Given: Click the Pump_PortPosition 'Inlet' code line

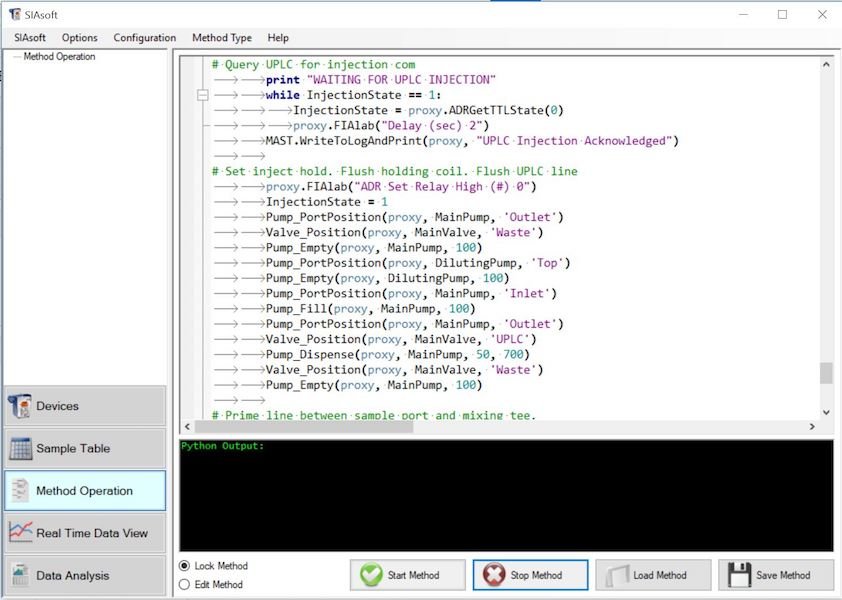Looking at the screenshot, I should [411, 294].
